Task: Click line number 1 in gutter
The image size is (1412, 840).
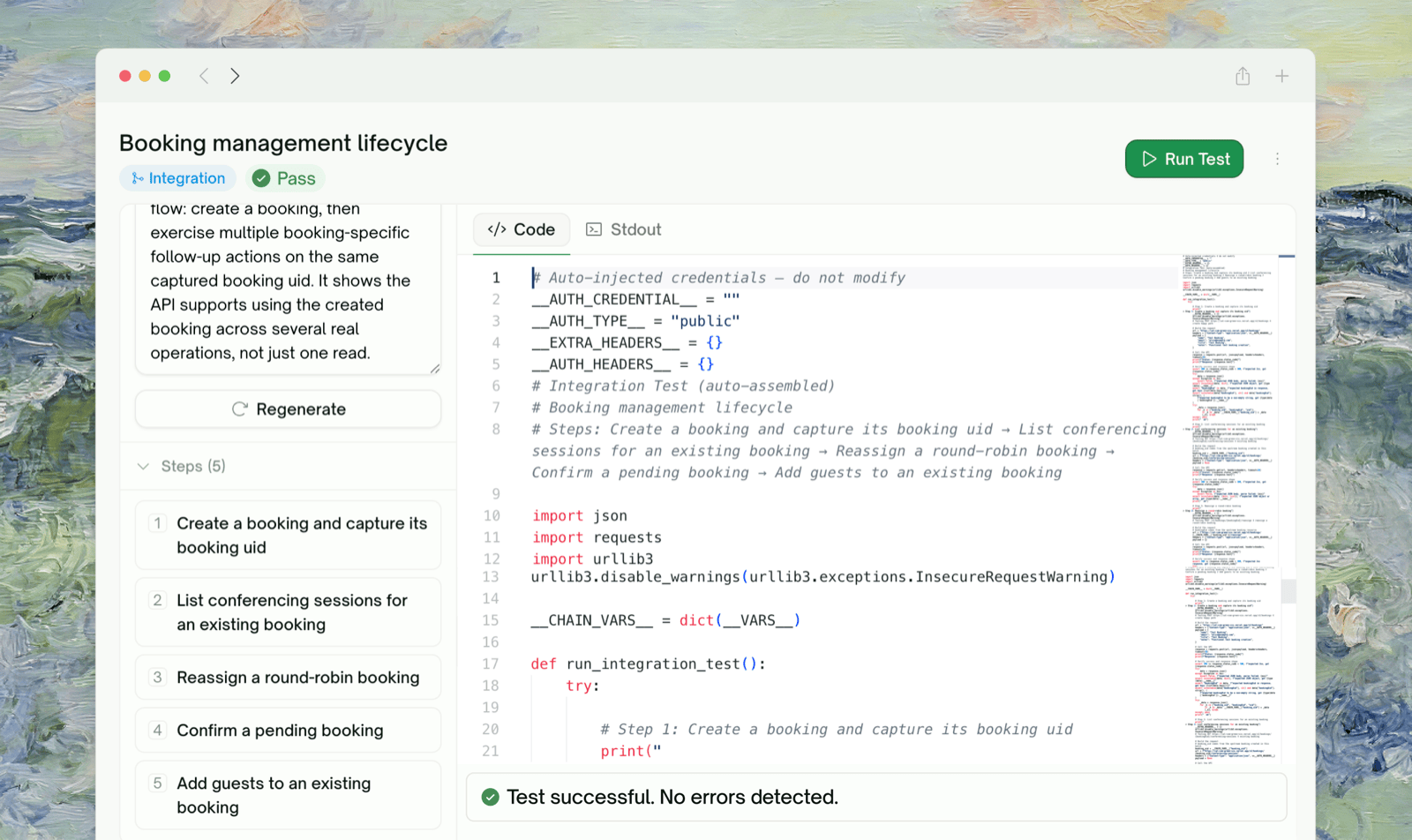Action: pyautogui.click(x=496, y=278)
